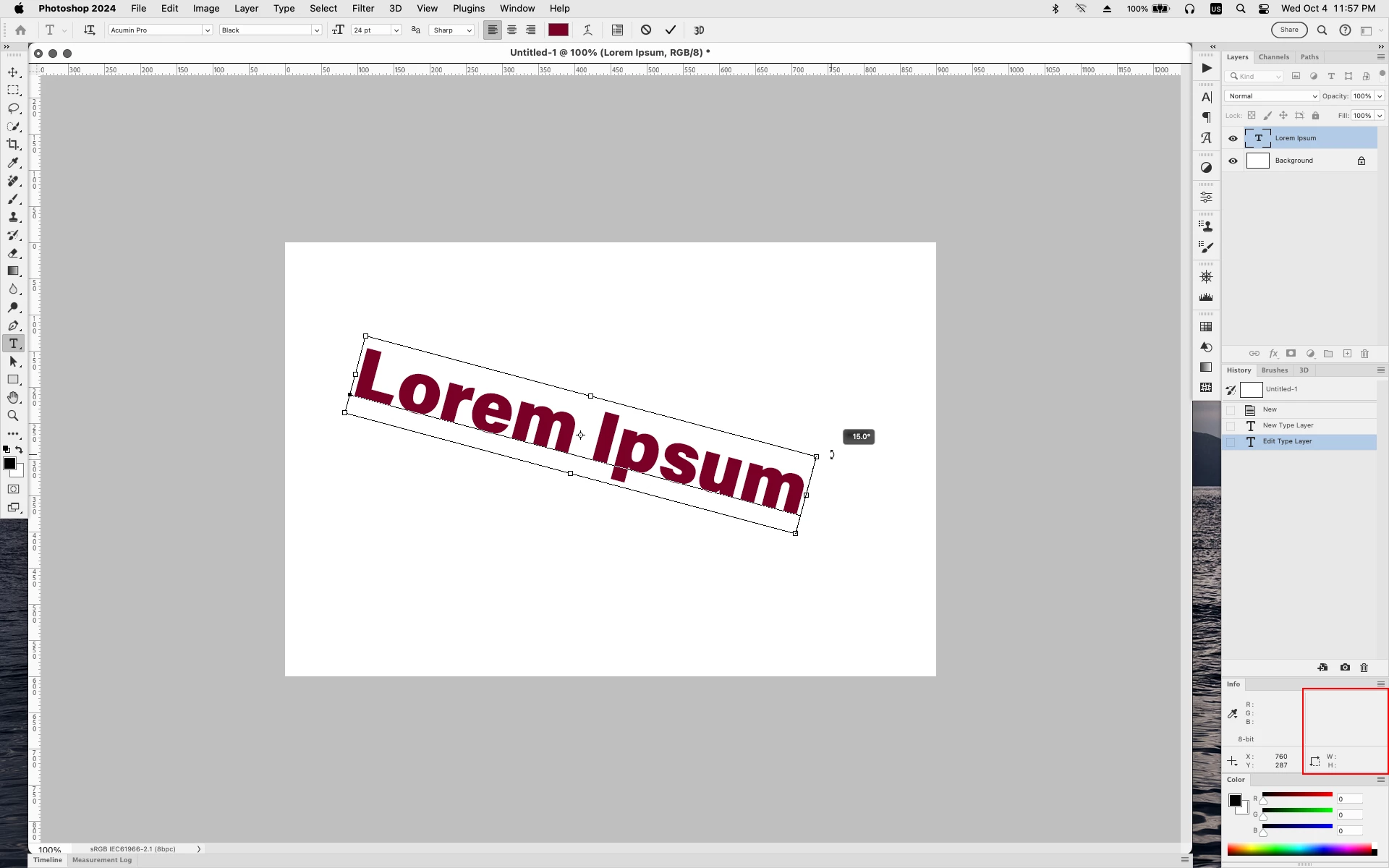Select the Lasso tool
The image size is (1389, 868).
13,109
